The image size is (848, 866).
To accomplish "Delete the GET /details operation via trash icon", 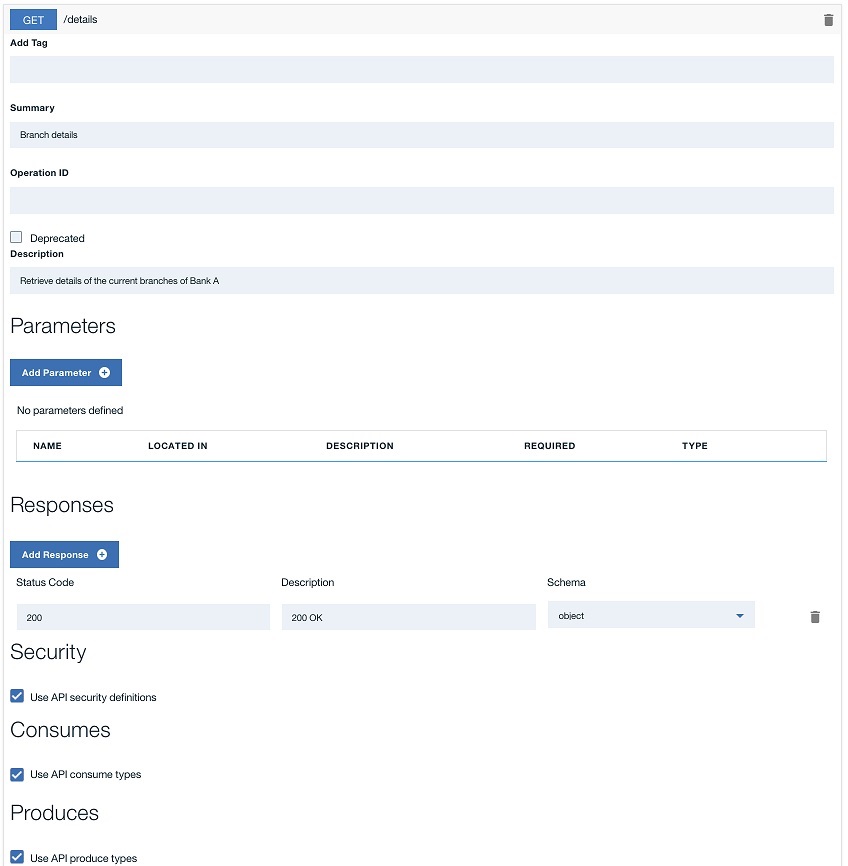I will click(828, 20).
